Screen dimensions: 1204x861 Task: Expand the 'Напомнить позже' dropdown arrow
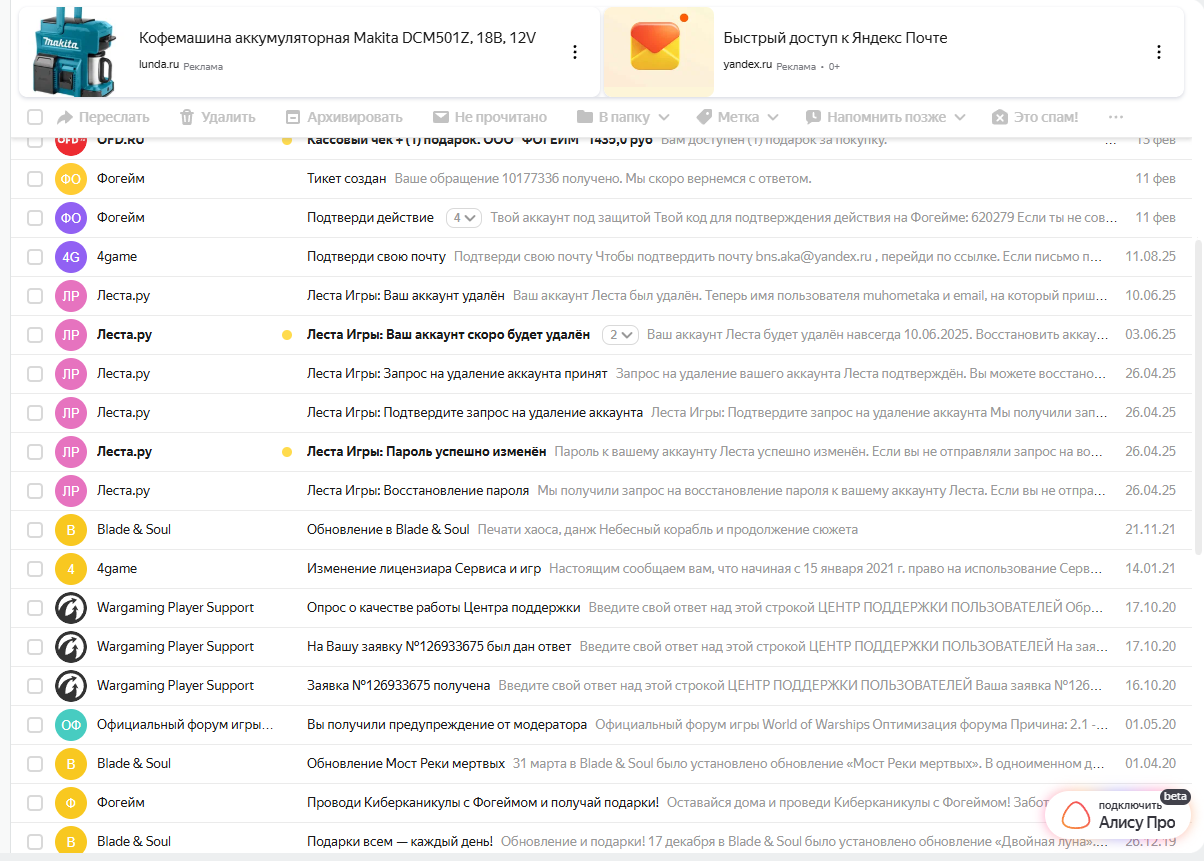click(x=960, y=118)
